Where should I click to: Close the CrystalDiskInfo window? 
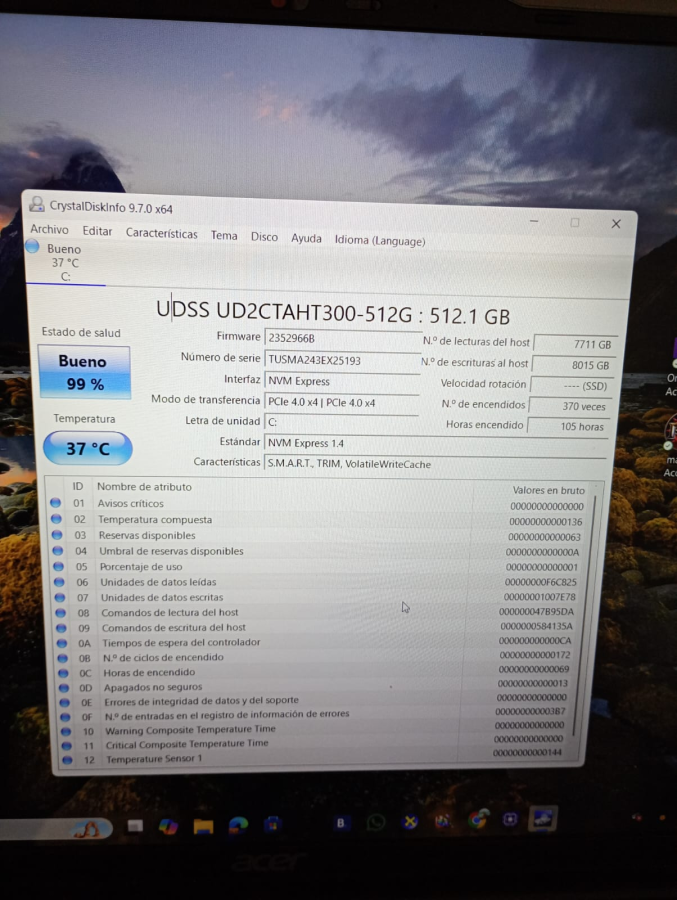pyautogui.click(x=616, y=224)
